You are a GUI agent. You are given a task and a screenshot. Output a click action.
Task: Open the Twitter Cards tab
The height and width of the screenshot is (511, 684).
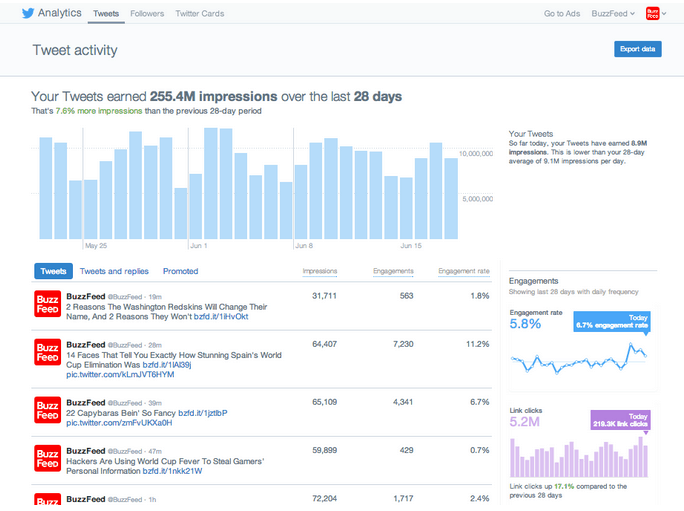click(x=200, y=14)
